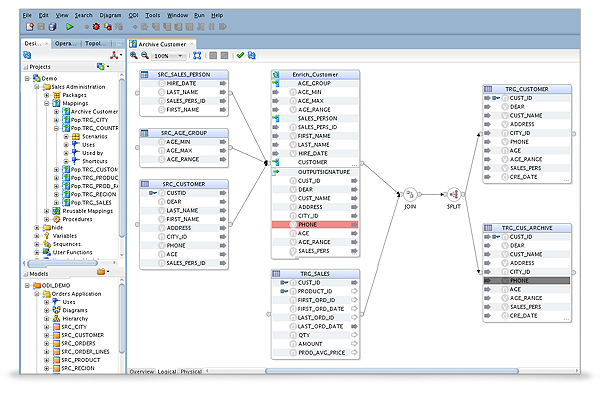The image size is (600, 400).
Task: Select the SPLIT component node
Action: pyautogui.click(x=453, y=194)
